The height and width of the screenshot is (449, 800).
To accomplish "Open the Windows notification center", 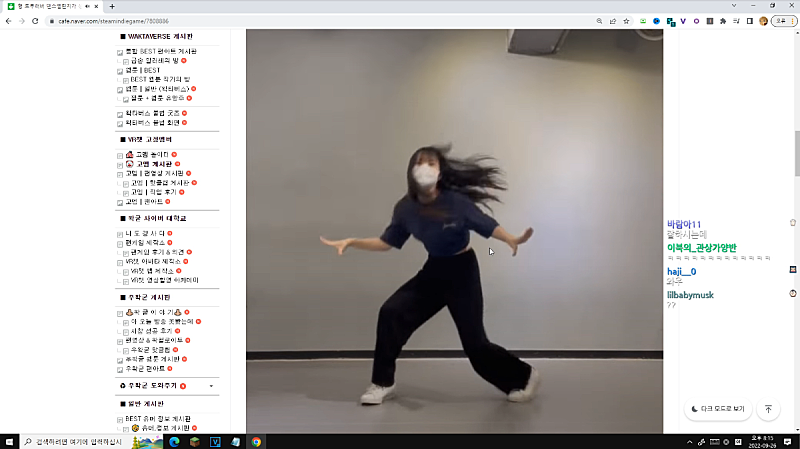I will tap(788, 441).
